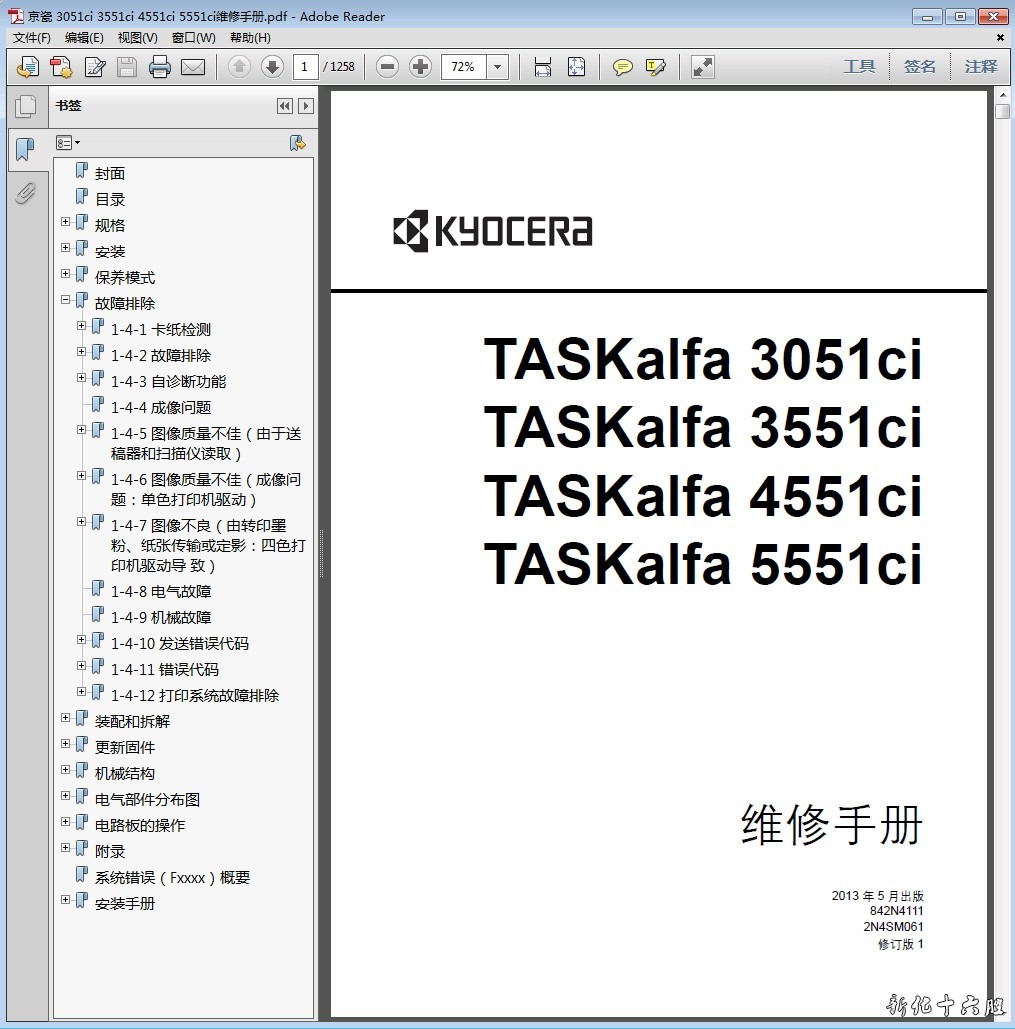1015x1029 pixels.
Task: Open the Attachments paperclip panel
Action: [x=25, y=192]
